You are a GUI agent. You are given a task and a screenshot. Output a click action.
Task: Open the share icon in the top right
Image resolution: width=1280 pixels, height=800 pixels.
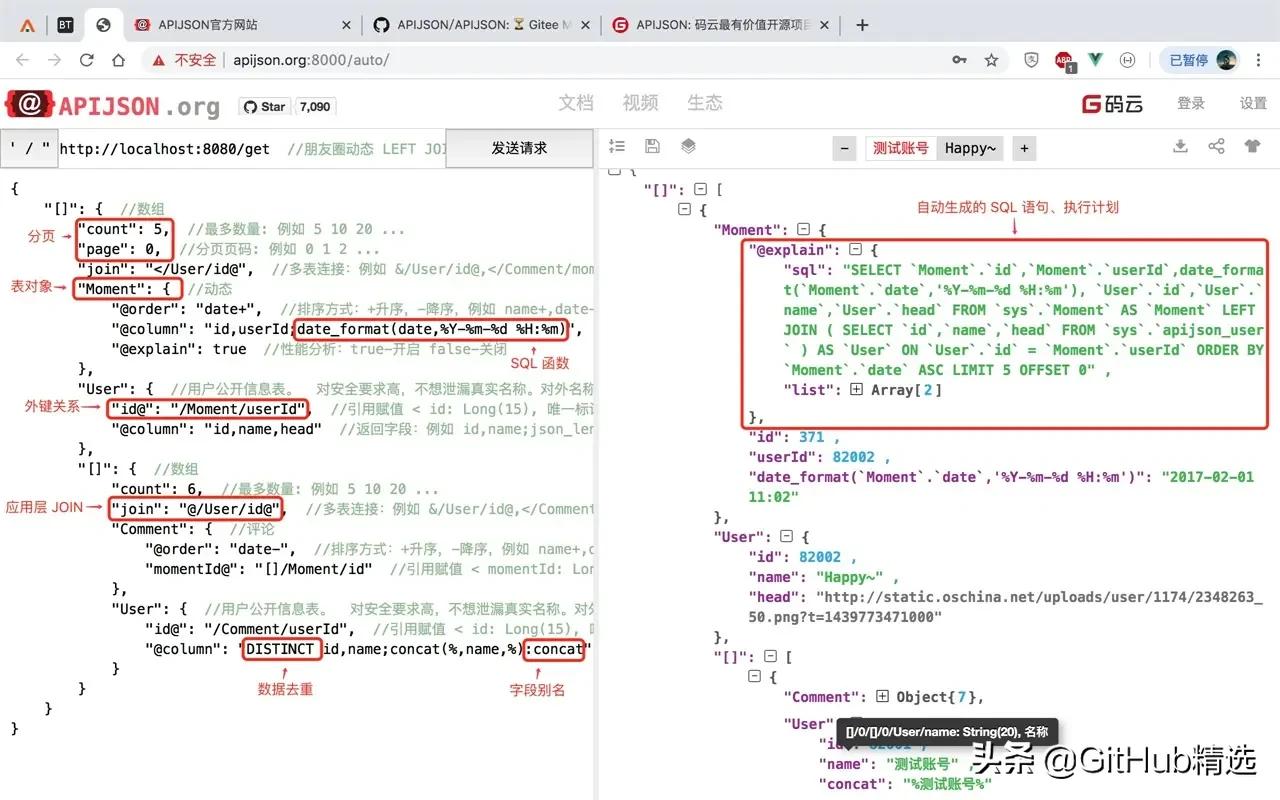pyautogui.click(x=1216, y=146)
